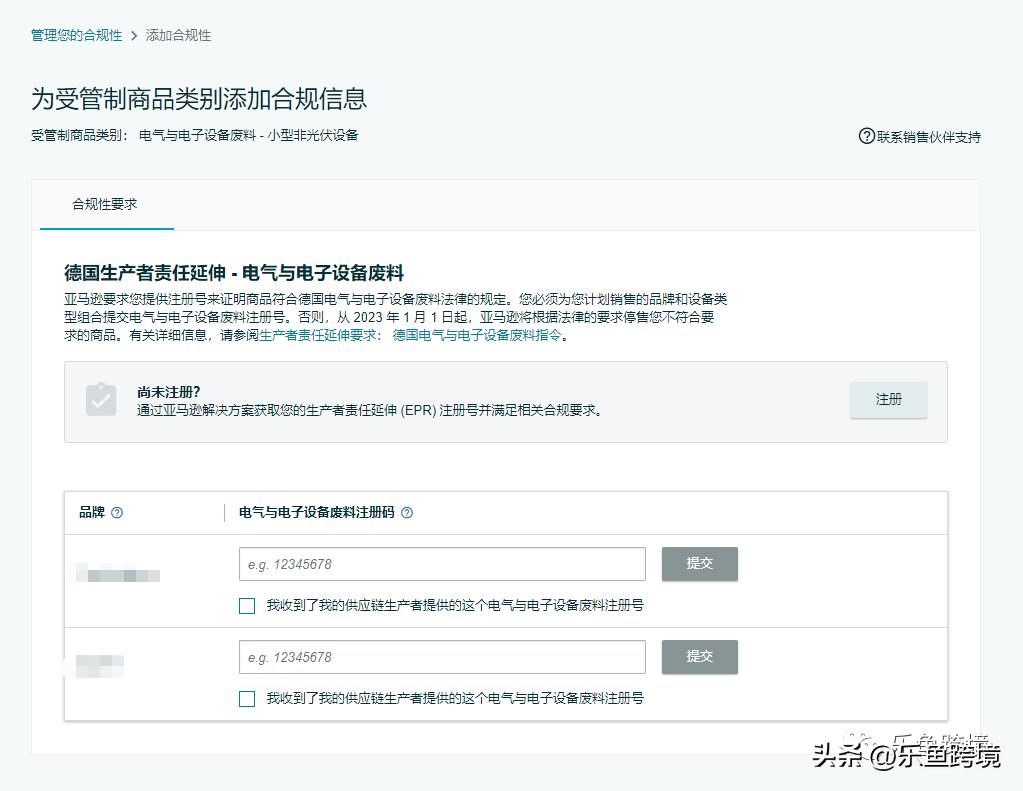Click the 联系销售伙伴支持 support link
The width and height of the screenshot is (1023, 791).
[928, 136]
